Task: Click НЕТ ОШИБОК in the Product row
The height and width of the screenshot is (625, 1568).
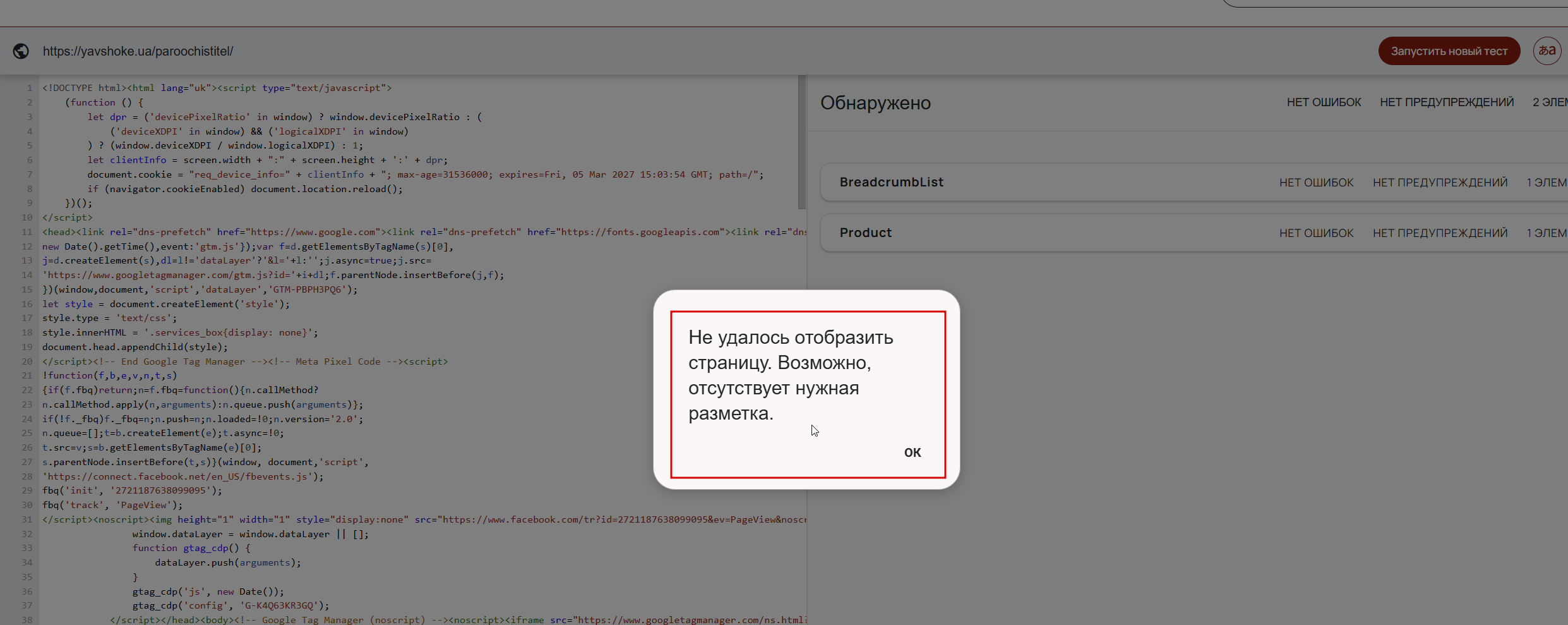Action: 1317,233
